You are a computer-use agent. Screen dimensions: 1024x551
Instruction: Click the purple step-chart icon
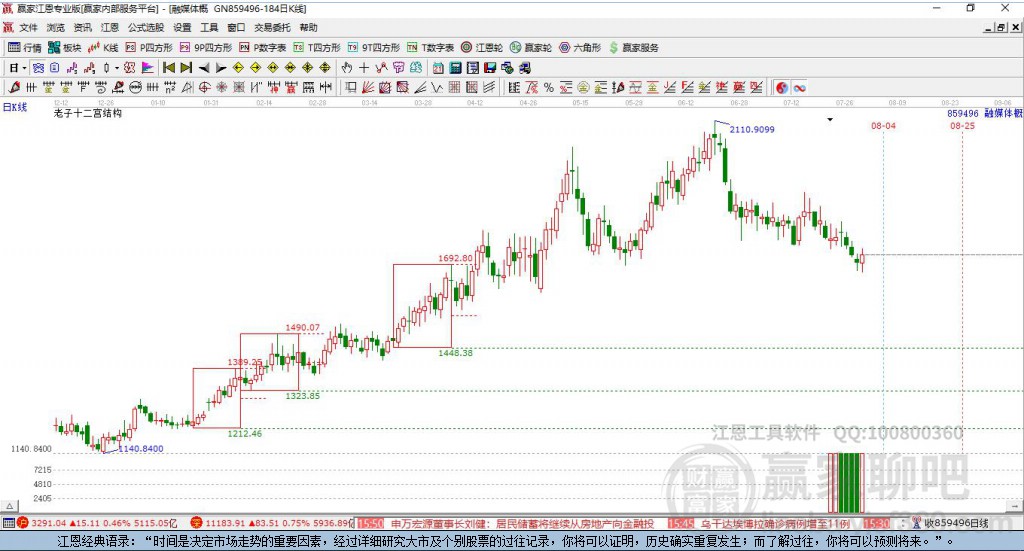pos(72,68)
